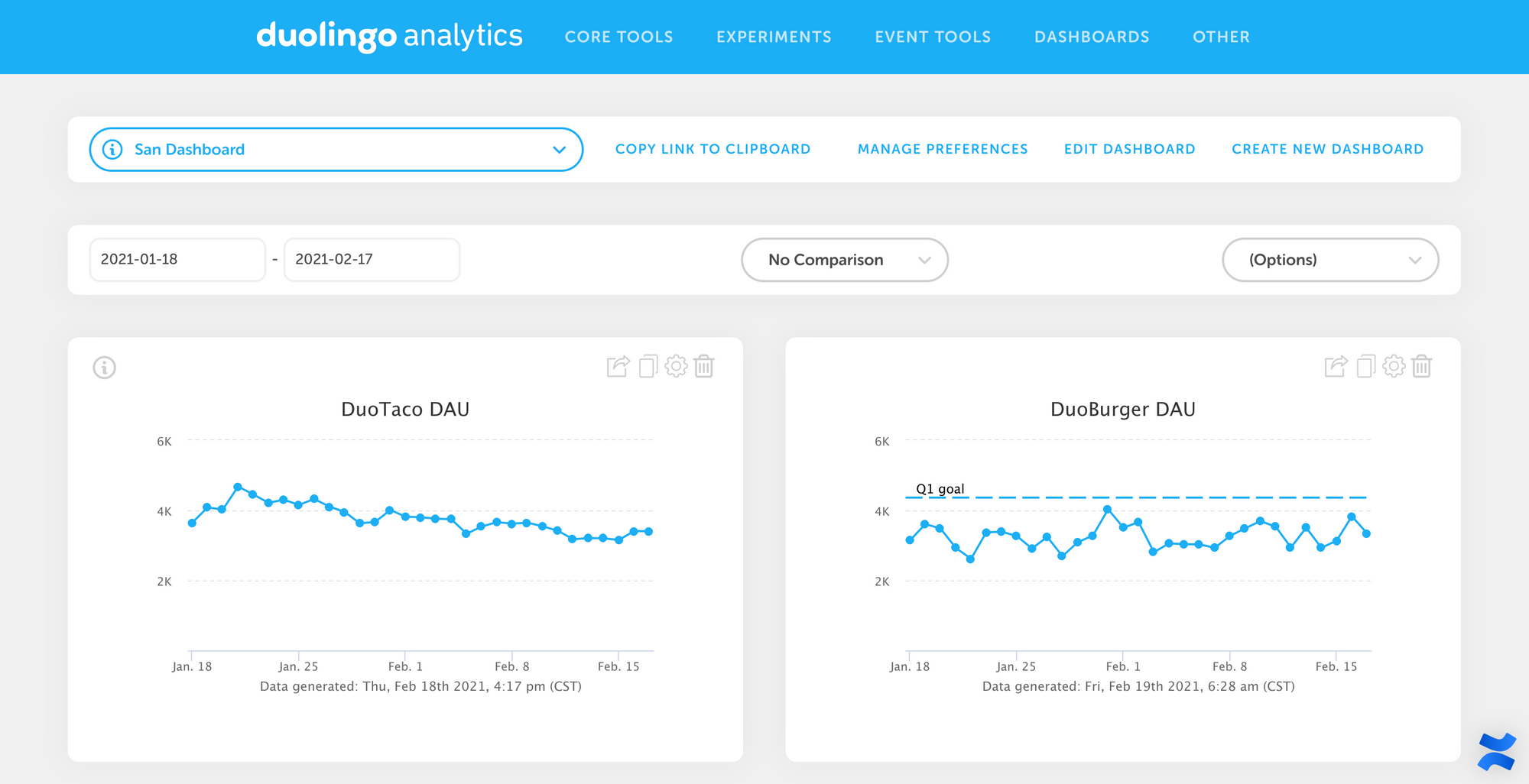Click the copy icon on DuoBurger DAU chart

(x=1365, y=367)
